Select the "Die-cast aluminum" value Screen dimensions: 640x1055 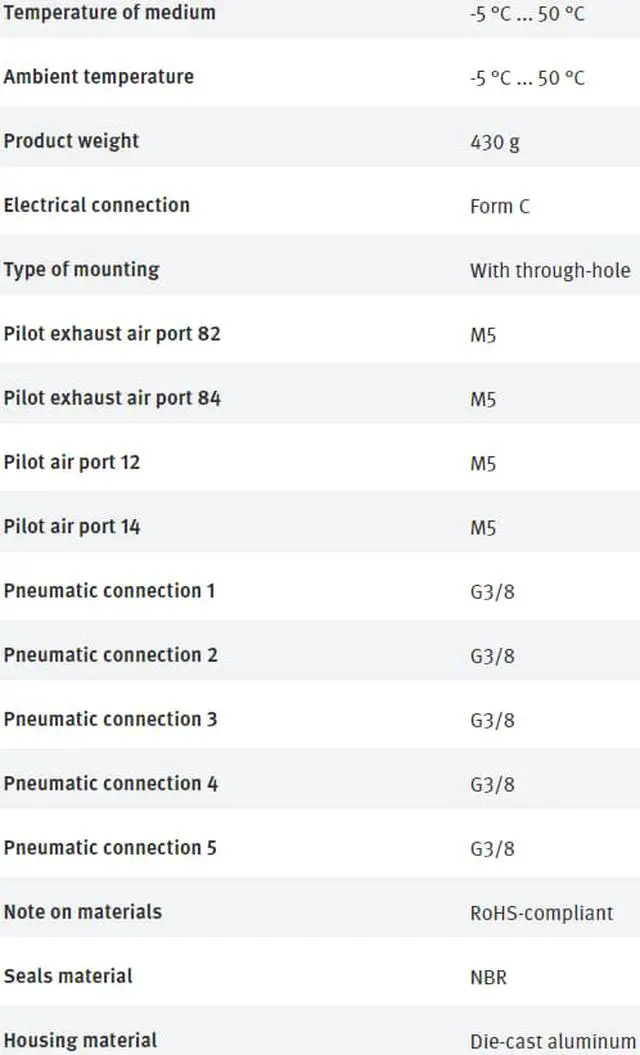[552, 1041]
